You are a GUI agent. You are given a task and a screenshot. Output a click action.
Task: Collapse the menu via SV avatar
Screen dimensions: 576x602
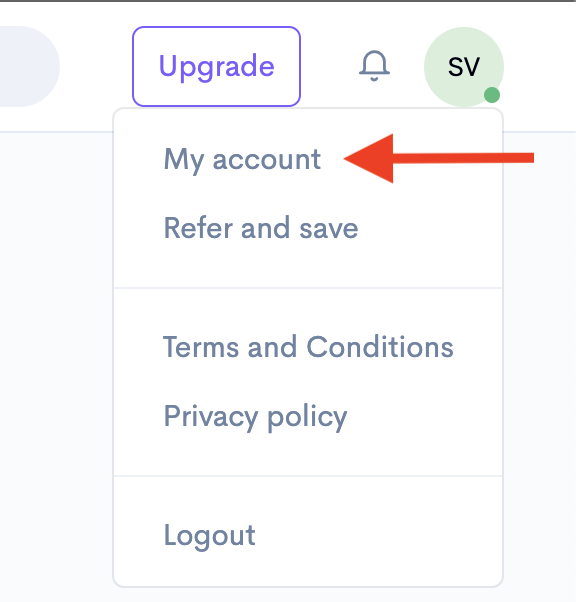[x=464, y=67]
